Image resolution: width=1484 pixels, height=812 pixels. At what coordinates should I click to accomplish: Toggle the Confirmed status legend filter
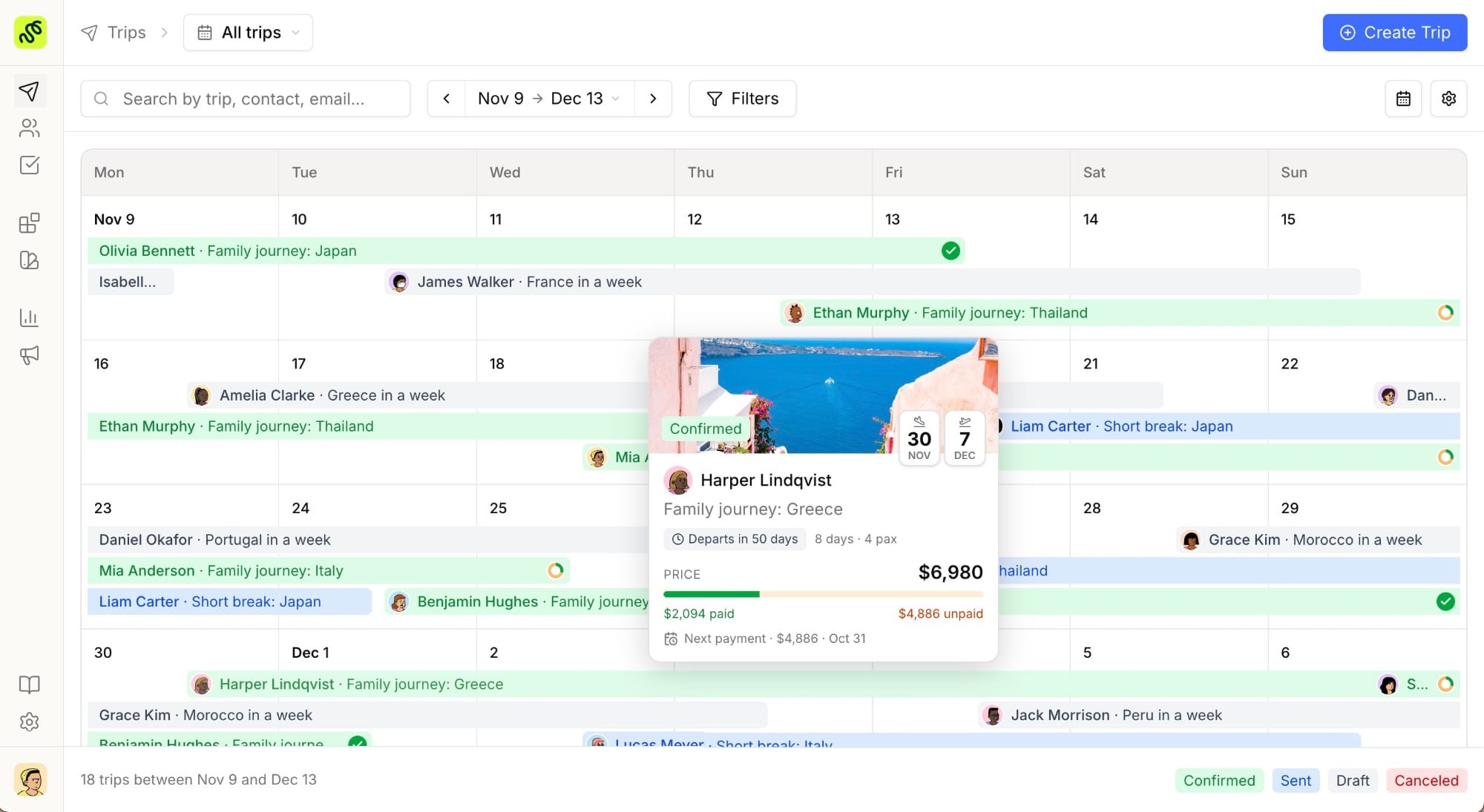tap(1219, 780)
